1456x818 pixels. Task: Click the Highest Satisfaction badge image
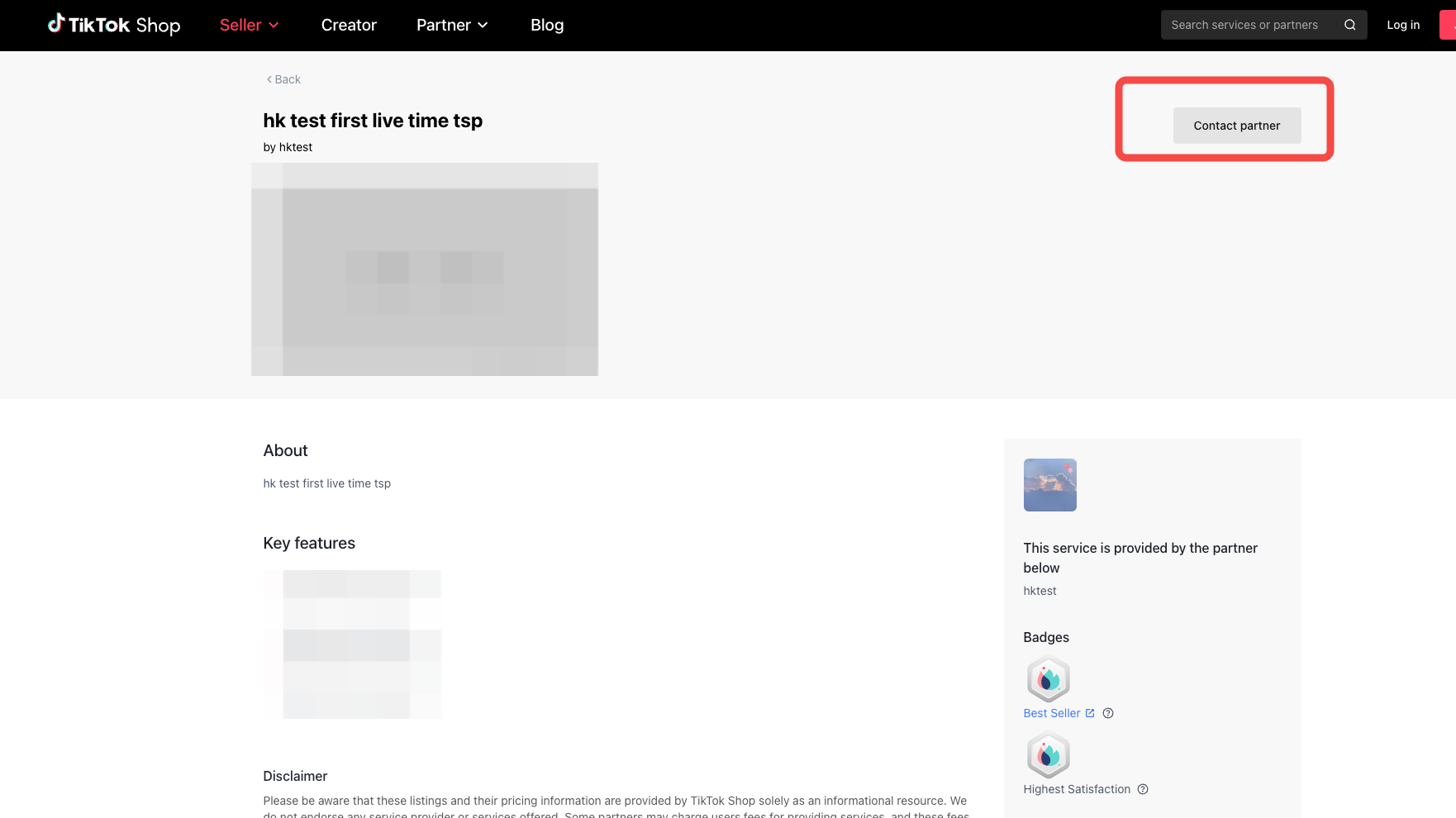(1048, 755)
